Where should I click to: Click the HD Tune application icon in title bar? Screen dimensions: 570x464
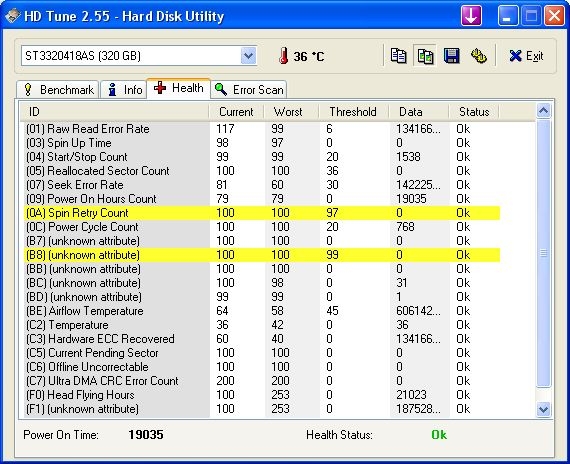[x=12, y=16]
